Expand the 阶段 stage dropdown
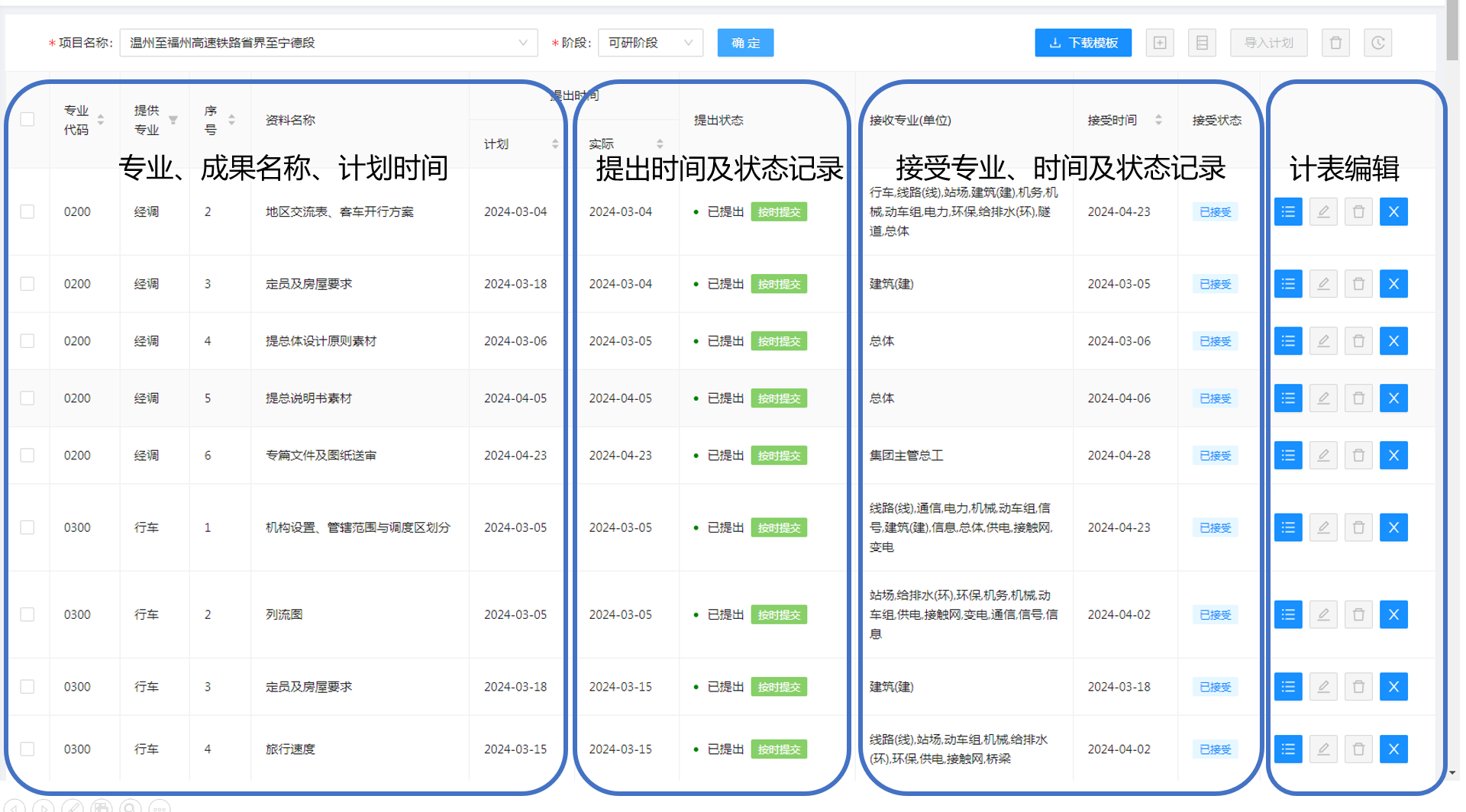Image resolution: width=1466 pixels, height=812 pixels. pyautogui.click(x=650, y=43)
